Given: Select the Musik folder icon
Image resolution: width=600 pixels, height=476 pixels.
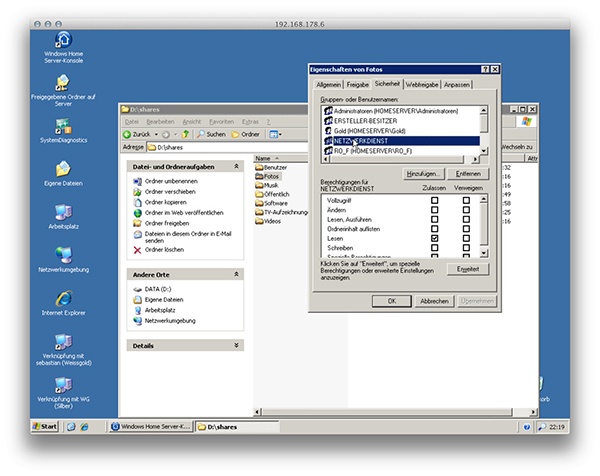Looking at the screenshot, I should click(260, 185).
